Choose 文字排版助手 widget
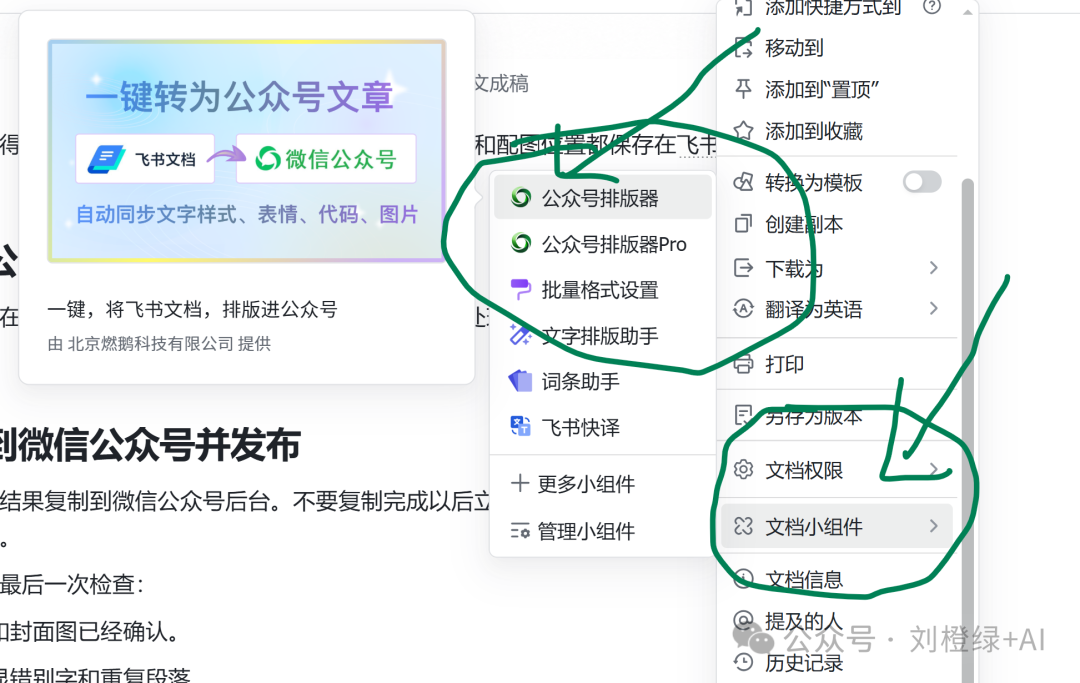The height and width of the screenshot is (683, 1080). pyautogui.click(x=603, y=336)
